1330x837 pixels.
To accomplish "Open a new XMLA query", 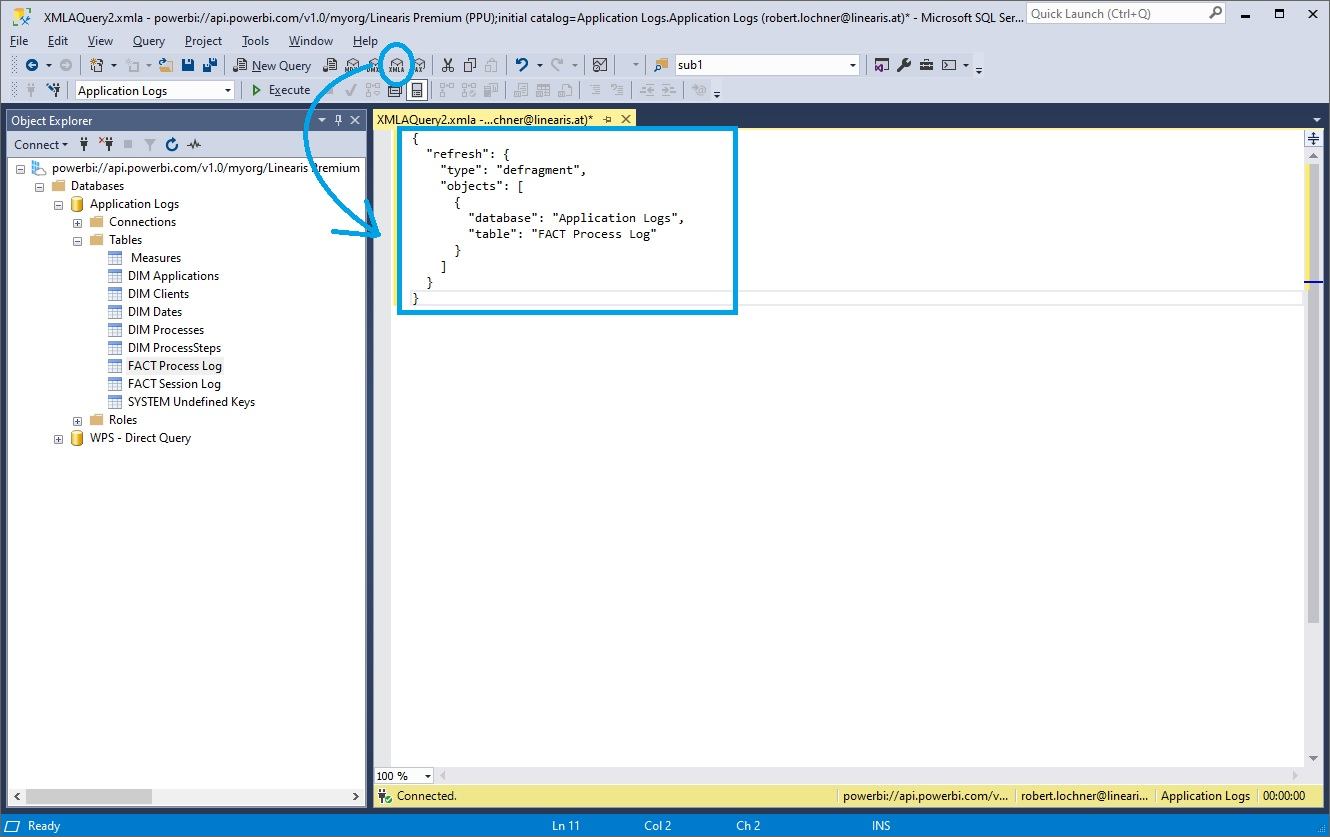I will pyautogui.click(x=397, y=64).
